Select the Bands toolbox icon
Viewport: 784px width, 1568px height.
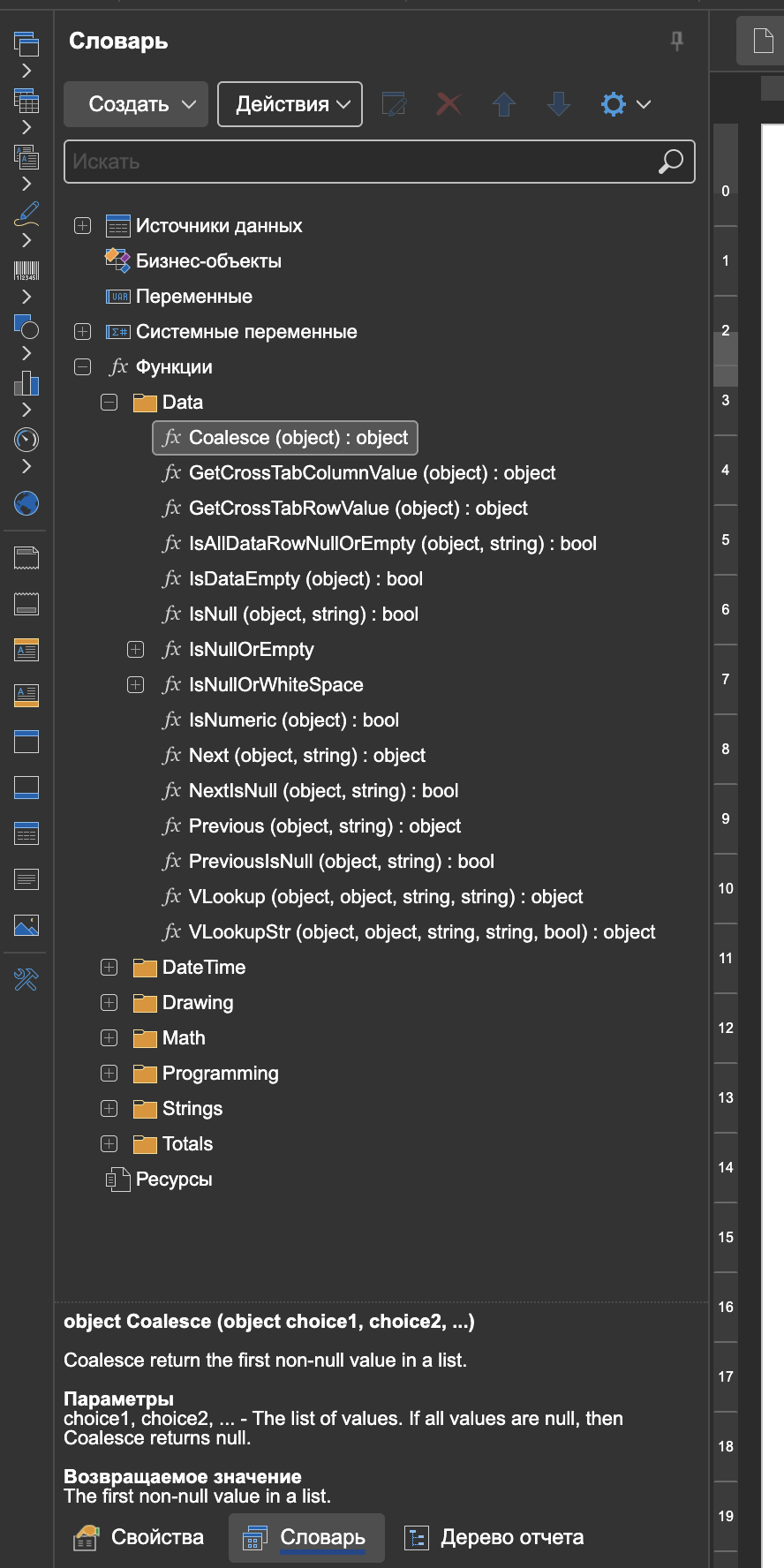pos(26,43)
